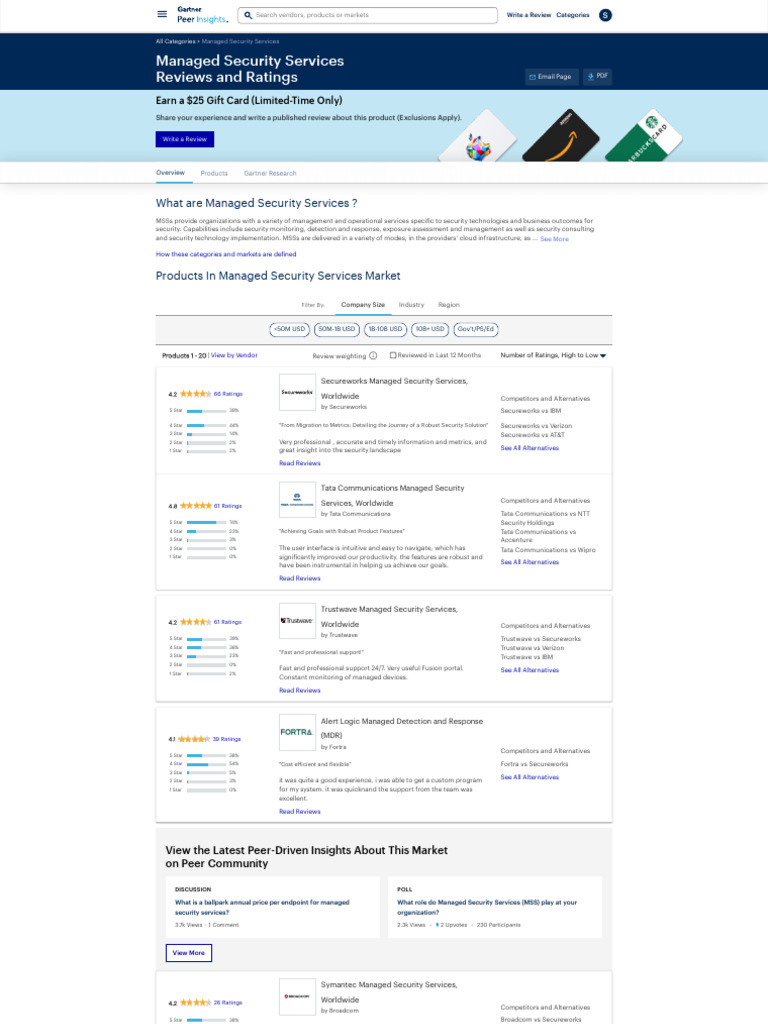Click the Review weighting info icon
768x1024 pixels.
(x=373, y=355)
